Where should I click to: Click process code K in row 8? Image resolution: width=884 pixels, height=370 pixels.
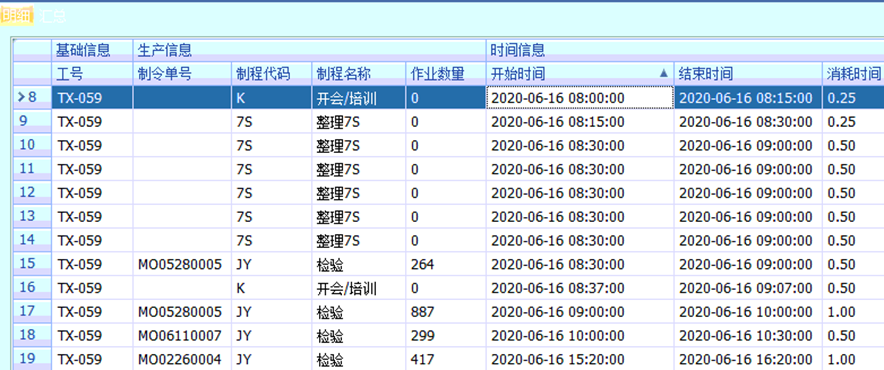point(272,98)
